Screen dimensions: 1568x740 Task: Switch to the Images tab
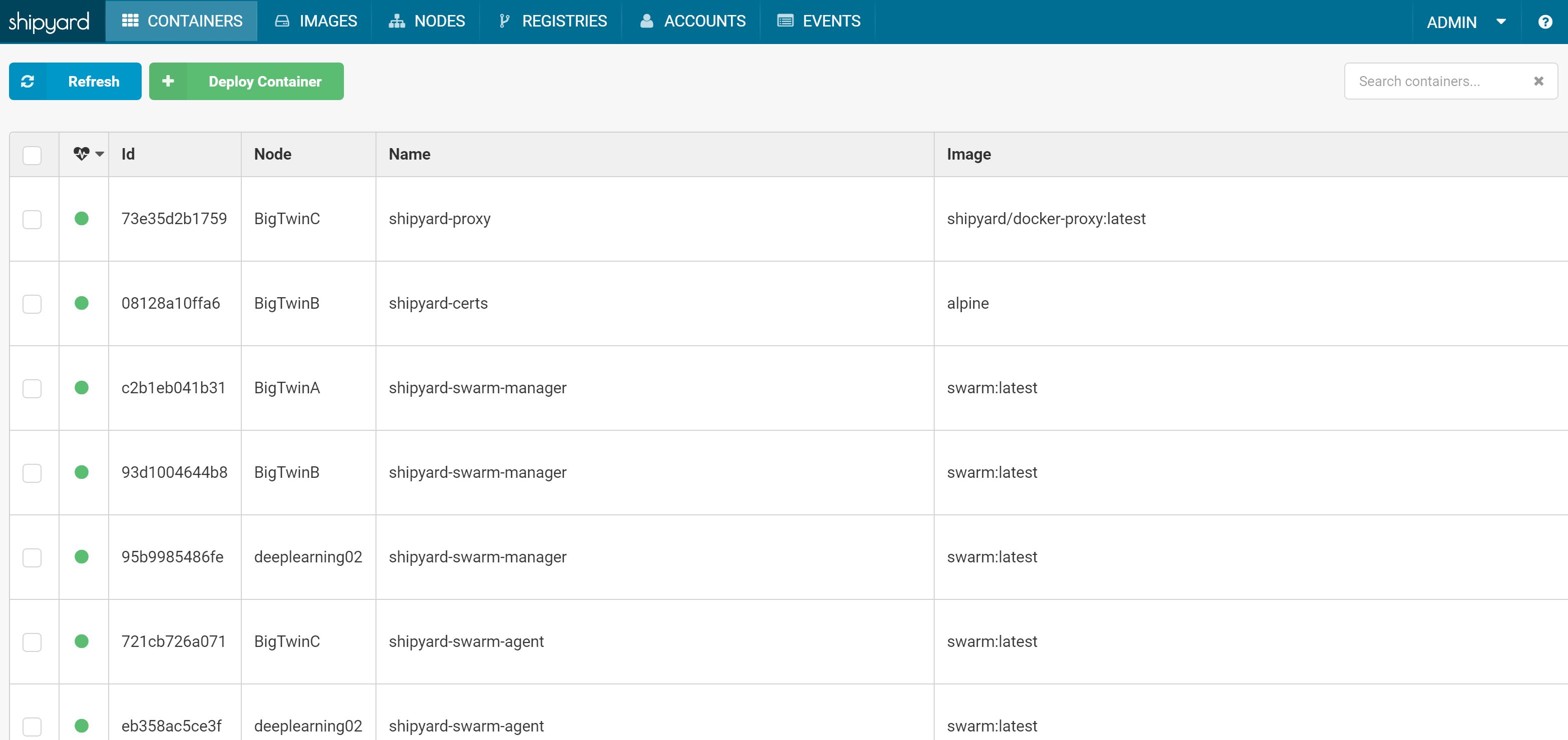click(316, 22)
